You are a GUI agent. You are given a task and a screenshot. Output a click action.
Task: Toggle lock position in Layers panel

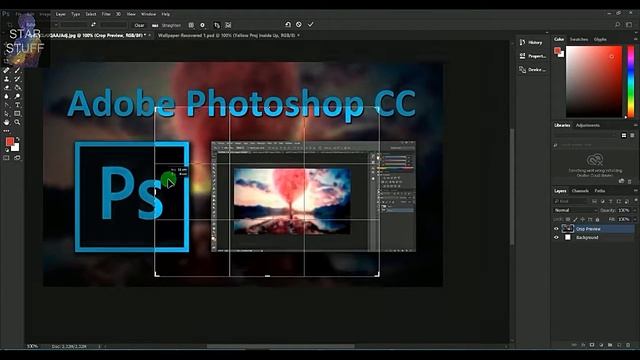[582, 220]
